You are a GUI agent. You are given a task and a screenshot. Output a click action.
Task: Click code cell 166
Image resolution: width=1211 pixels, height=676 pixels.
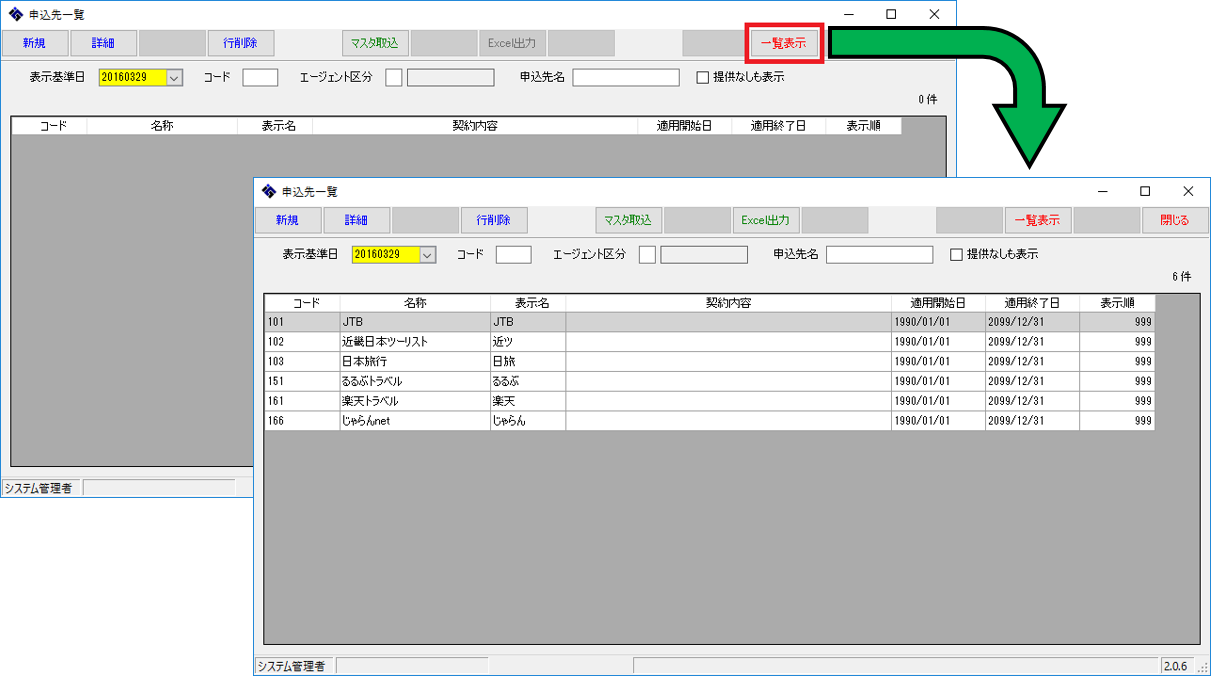302,421
